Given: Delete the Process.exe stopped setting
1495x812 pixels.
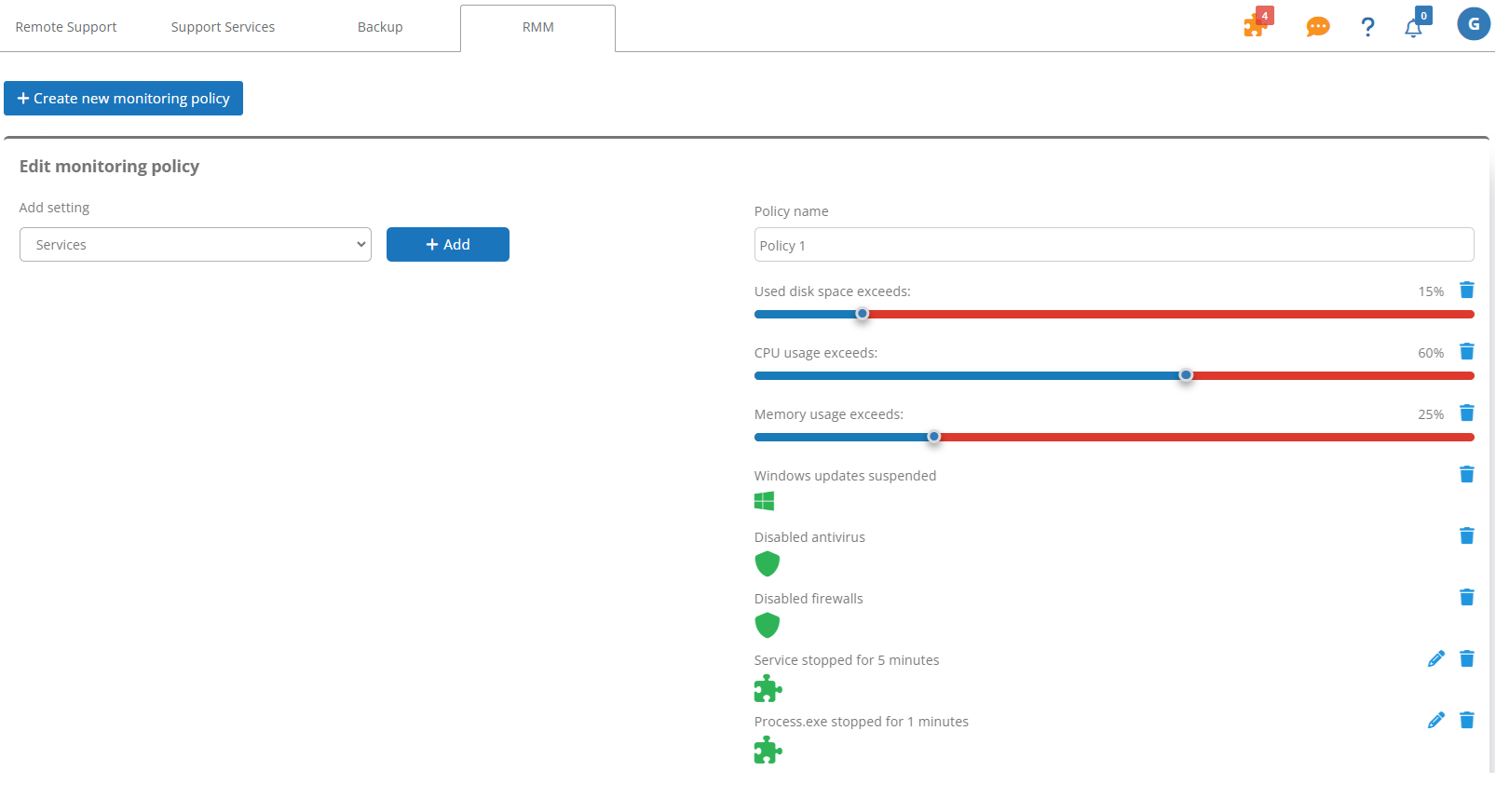Looking at the screenshot, I should [x=1466, y=721].
